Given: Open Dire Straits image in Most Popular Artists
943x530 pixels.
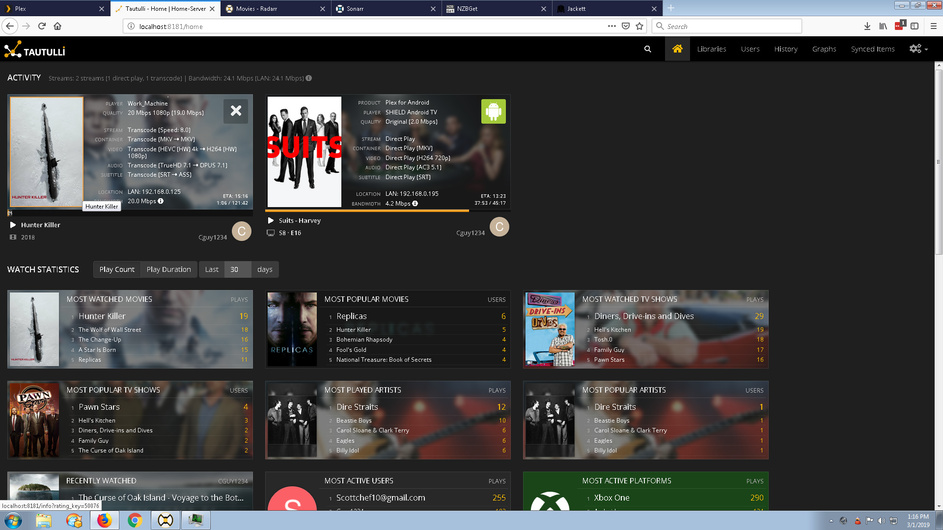Looking at the screenshot, I should point(550,420).
